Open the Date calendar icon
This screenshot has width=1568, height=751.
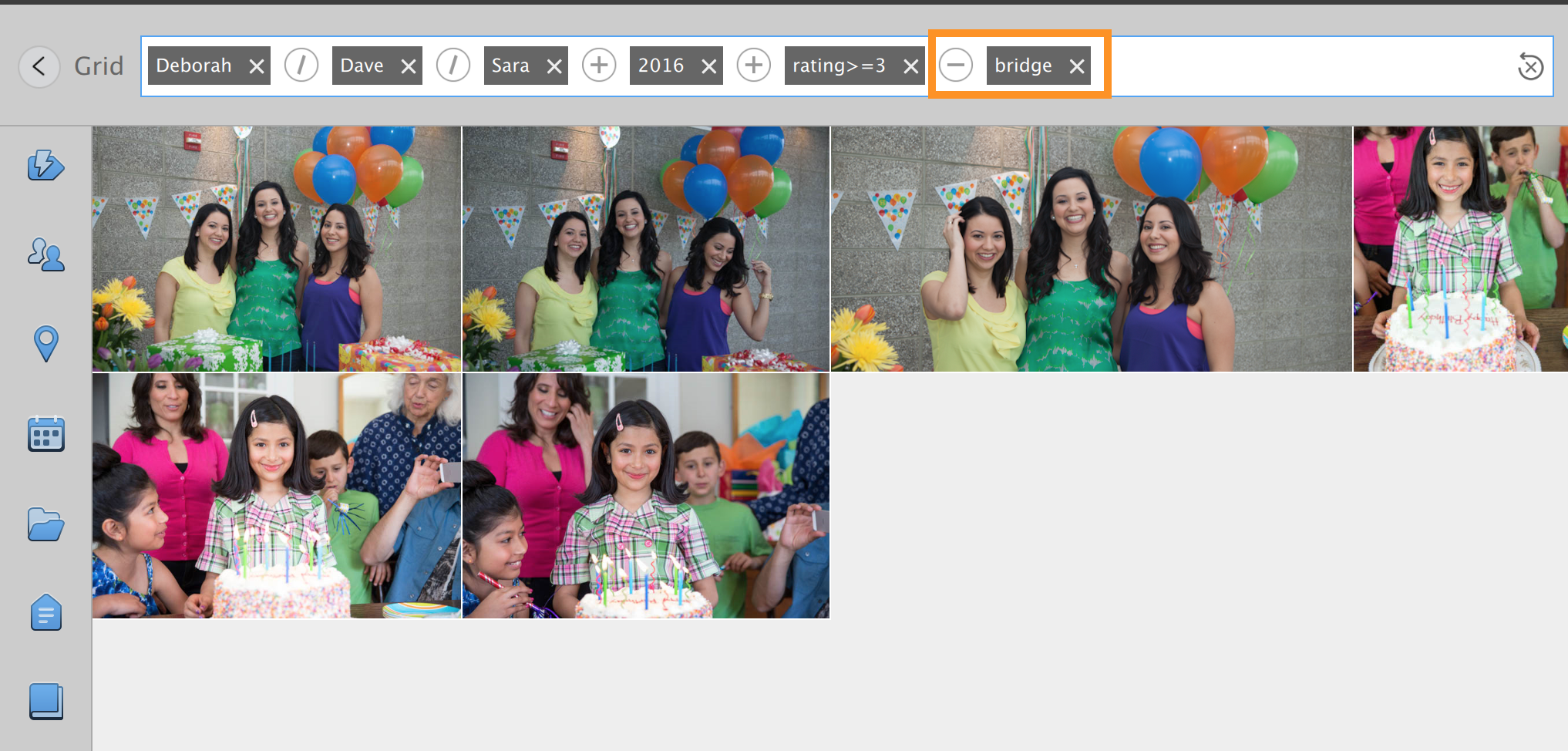click(45, 434)
